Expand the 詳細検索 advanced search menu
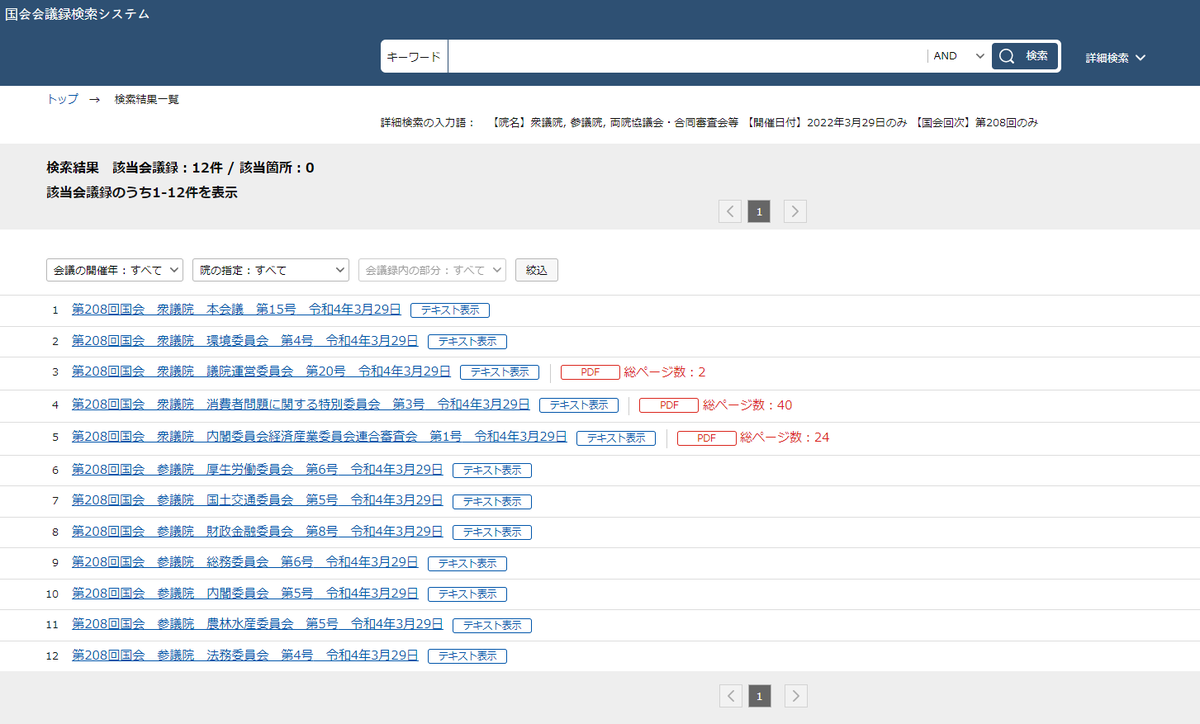The width and height of the screenshot is (1200, 724). (1115, 58)
